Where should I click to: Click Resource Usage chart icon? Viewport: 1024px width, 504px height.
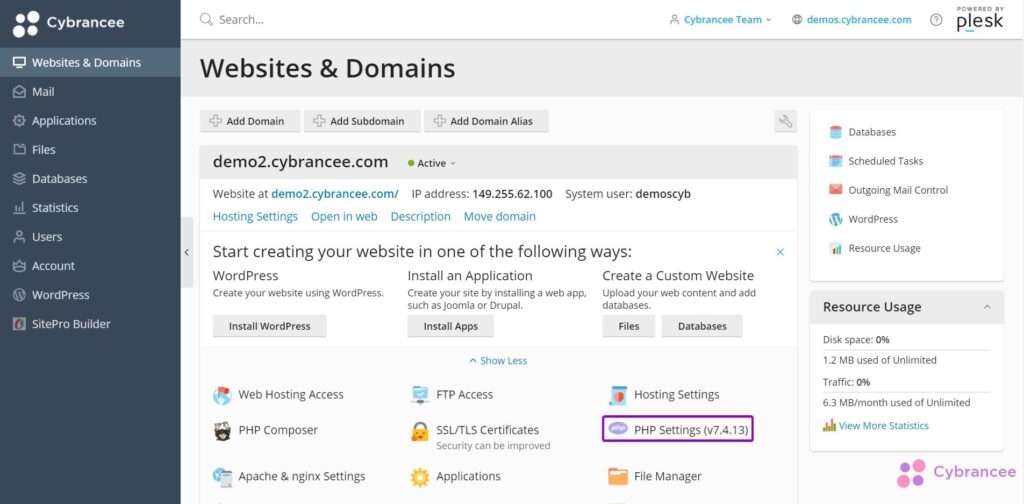tap(836, 248)
